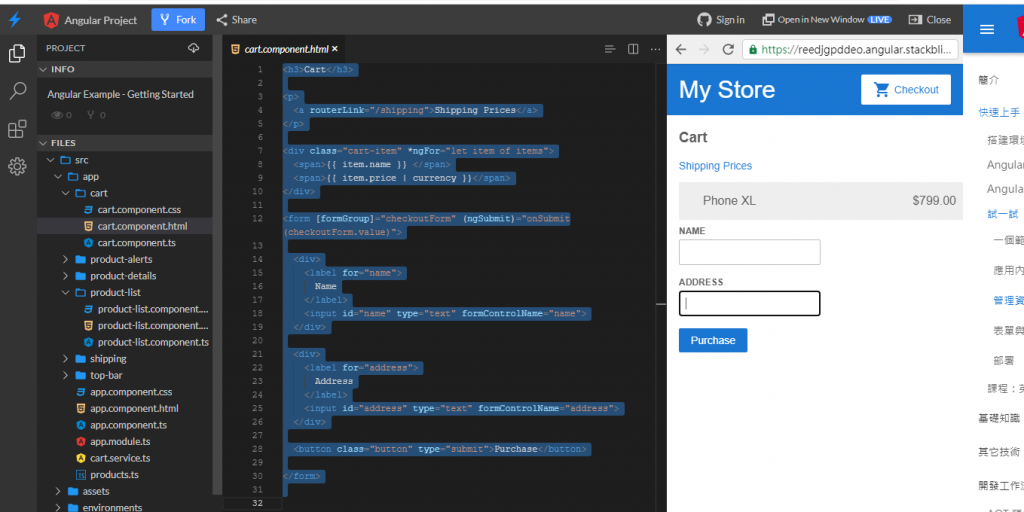
Task: Click the format document icon in editor
Action: click(x=610, y=49)
